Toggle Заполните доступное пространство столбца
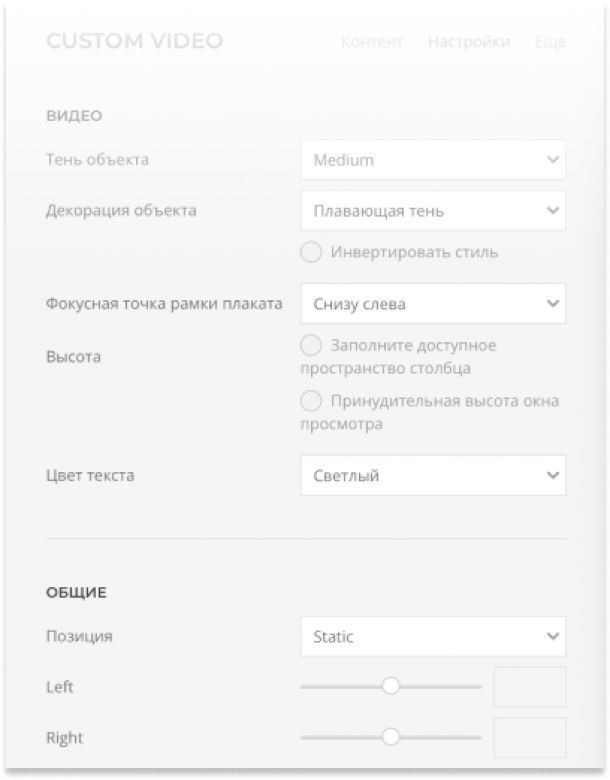Viewport: 610px width, 780px height. (311, 345)
